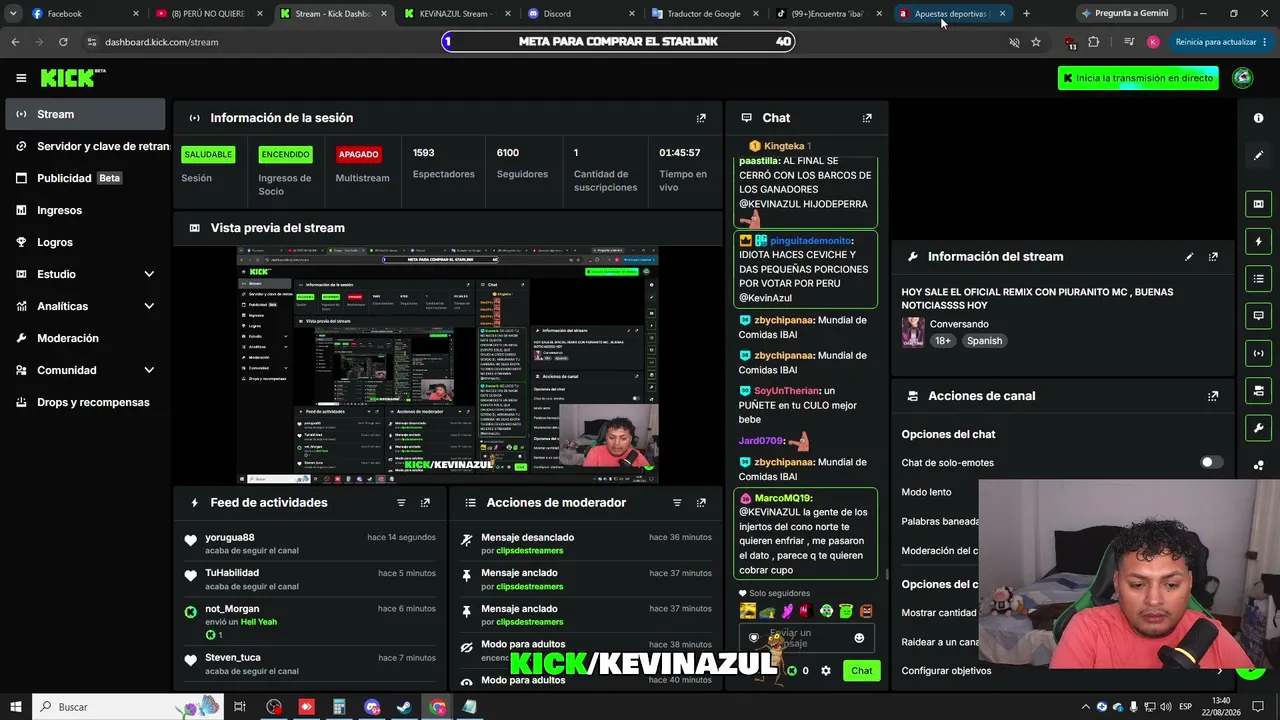Screen dimensions: 1280x720
Task: Open chat settings gear icon
Action: [826, 671]
